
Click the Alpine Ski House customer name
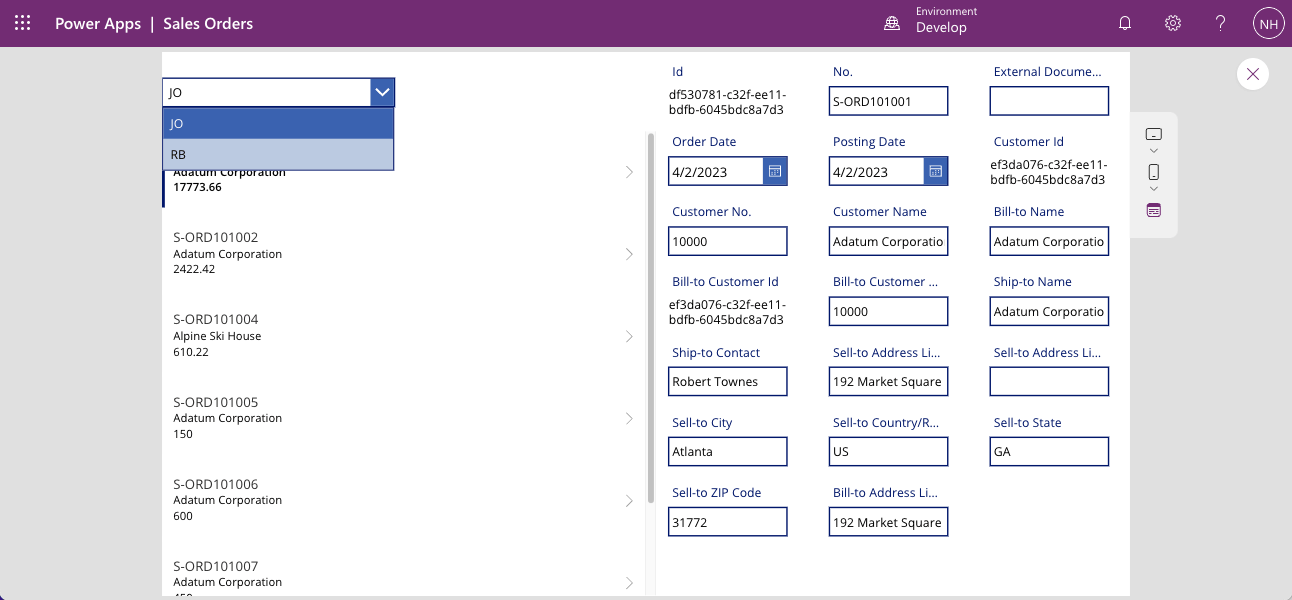[x=217, y=336]
